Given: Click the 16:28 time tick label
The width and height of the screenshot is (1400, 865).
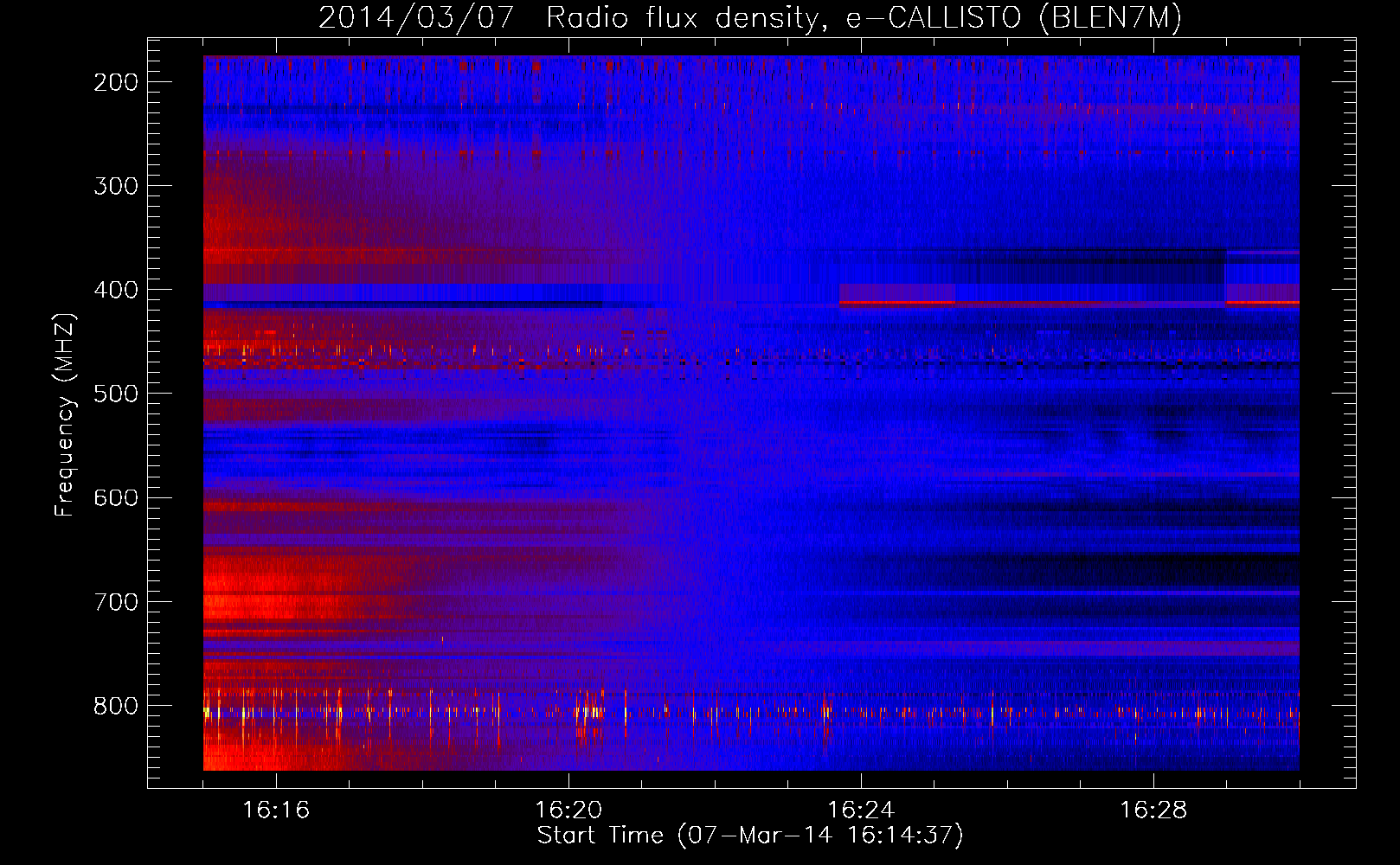Looking at the screenshot, I should click(x=1153, y=811).
